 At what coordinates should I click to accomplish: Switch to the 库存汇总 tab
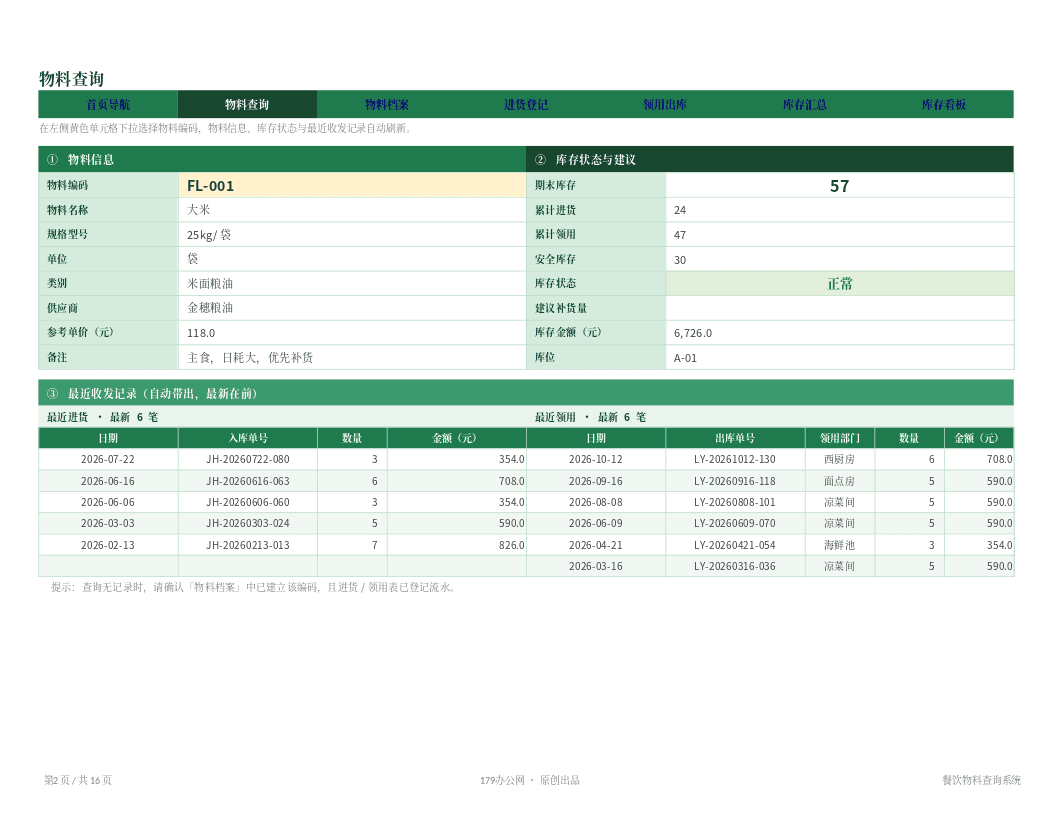805,104
